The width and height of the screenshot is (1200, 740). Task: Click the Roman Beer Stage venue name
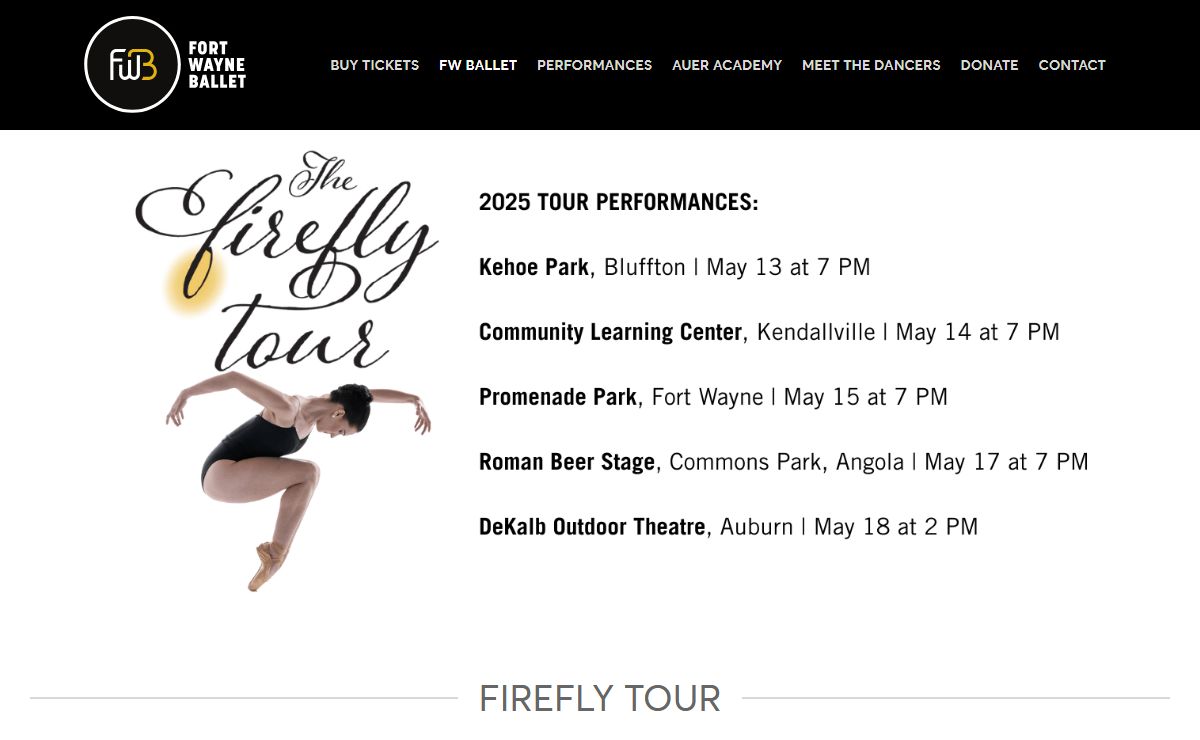coord(567,462)
